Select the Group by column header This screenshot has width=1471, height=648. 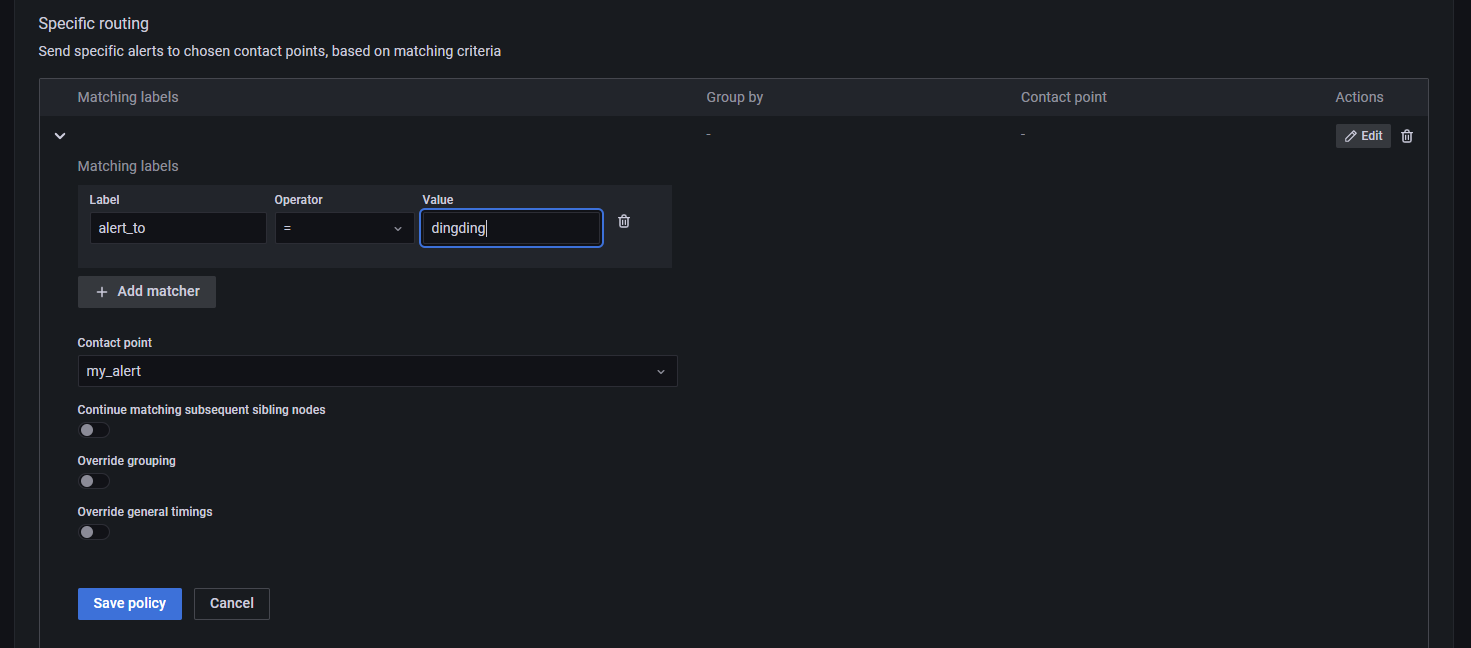point(734,97)
